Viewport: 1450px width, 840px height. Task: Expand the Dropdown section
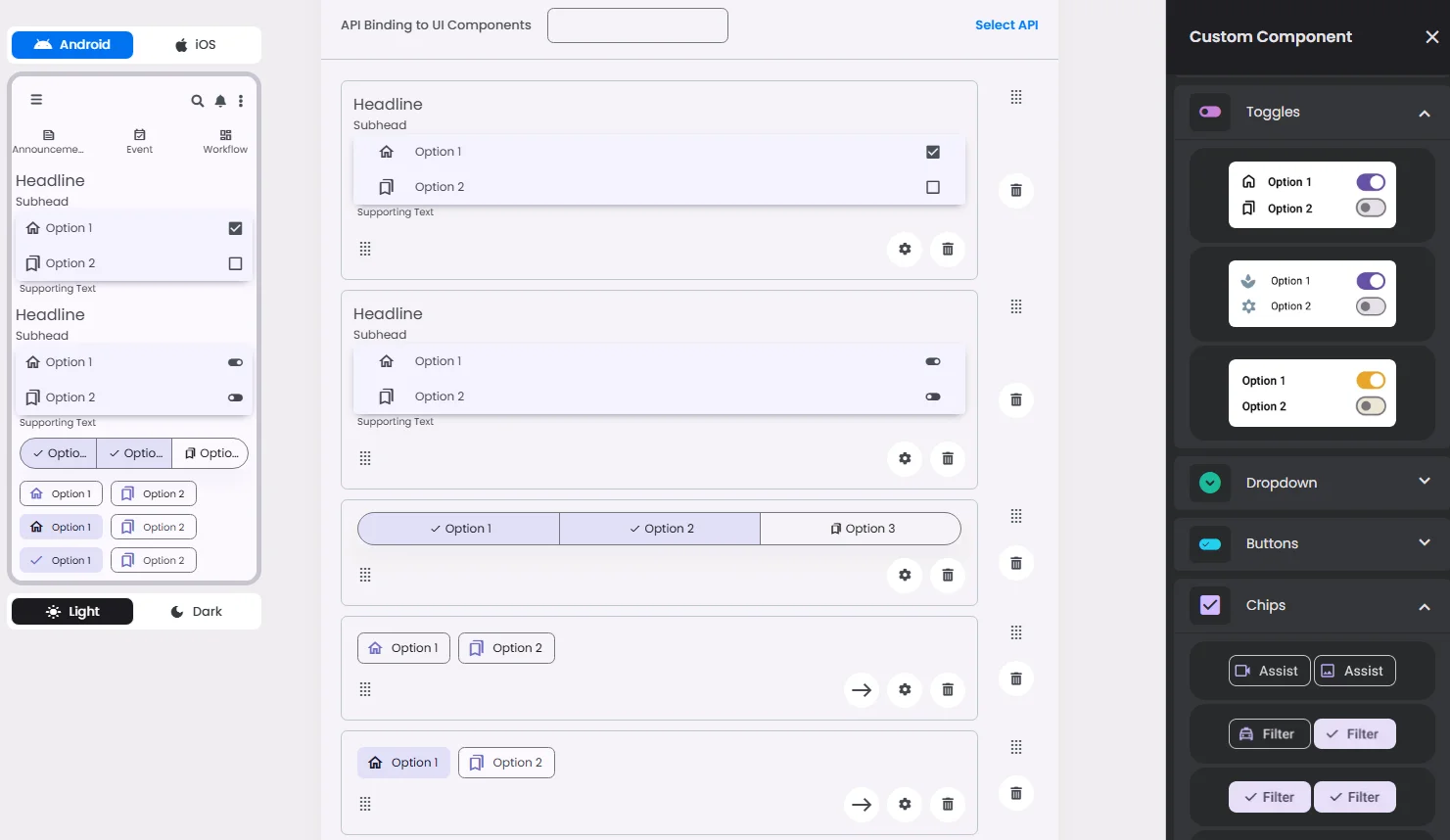(1425, 482)
